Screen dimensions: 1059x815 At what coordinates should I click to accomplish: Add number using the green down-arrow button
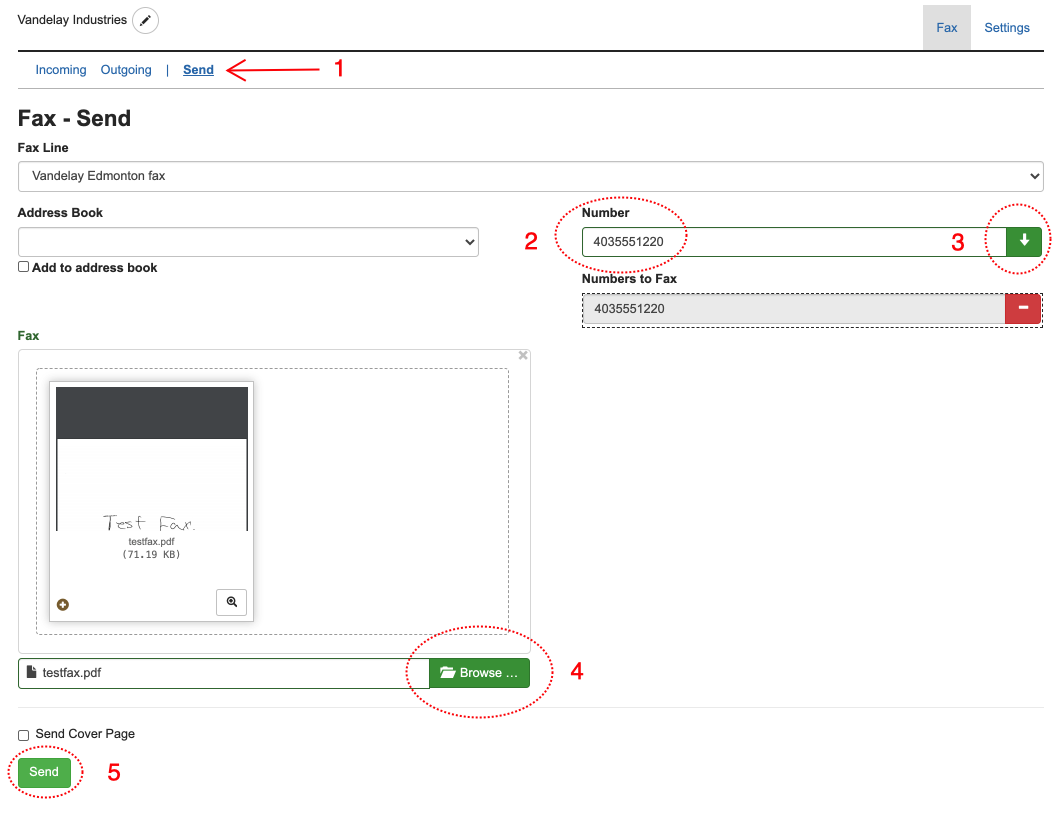click(x=1023, y=242)
